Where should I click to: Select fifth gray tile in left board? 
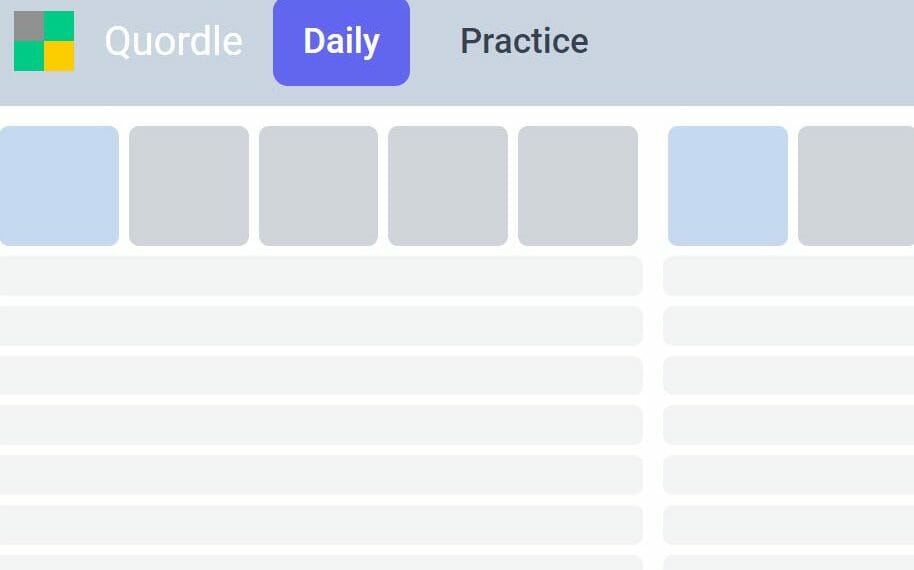click(x=578, y=186)
